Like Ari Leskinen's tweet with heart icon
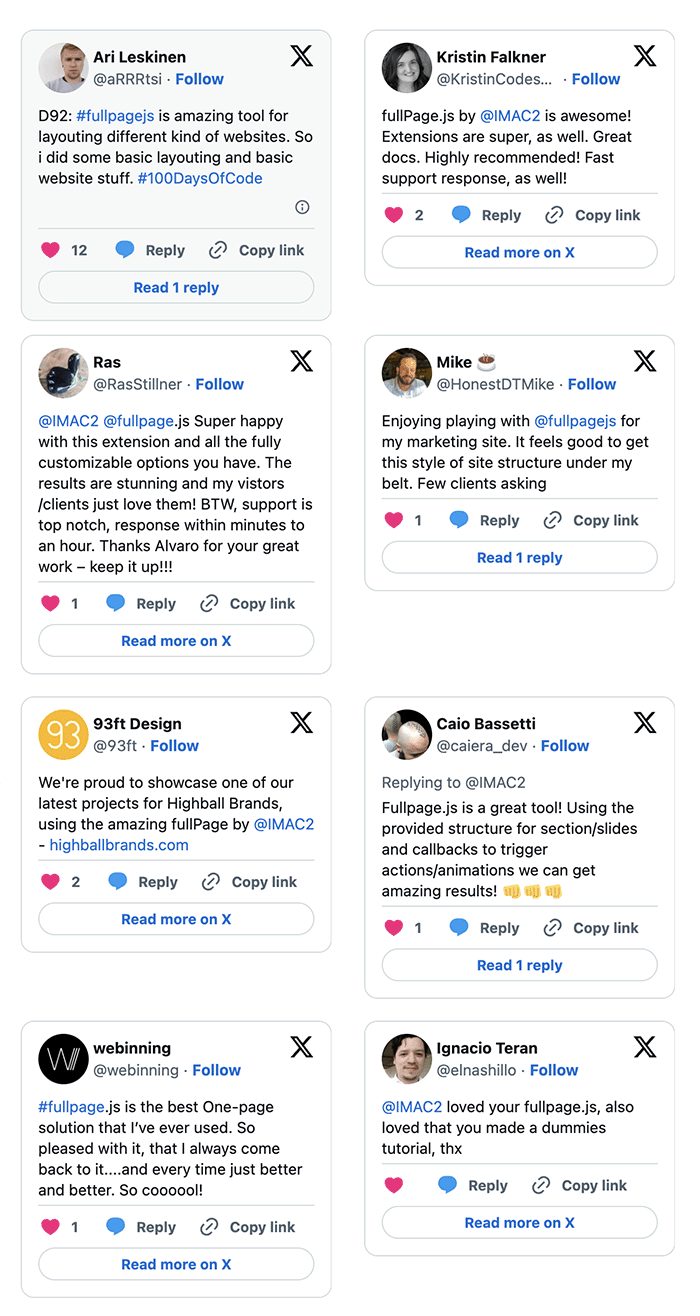Viewport: 700px width, 1316px height. 50,250
